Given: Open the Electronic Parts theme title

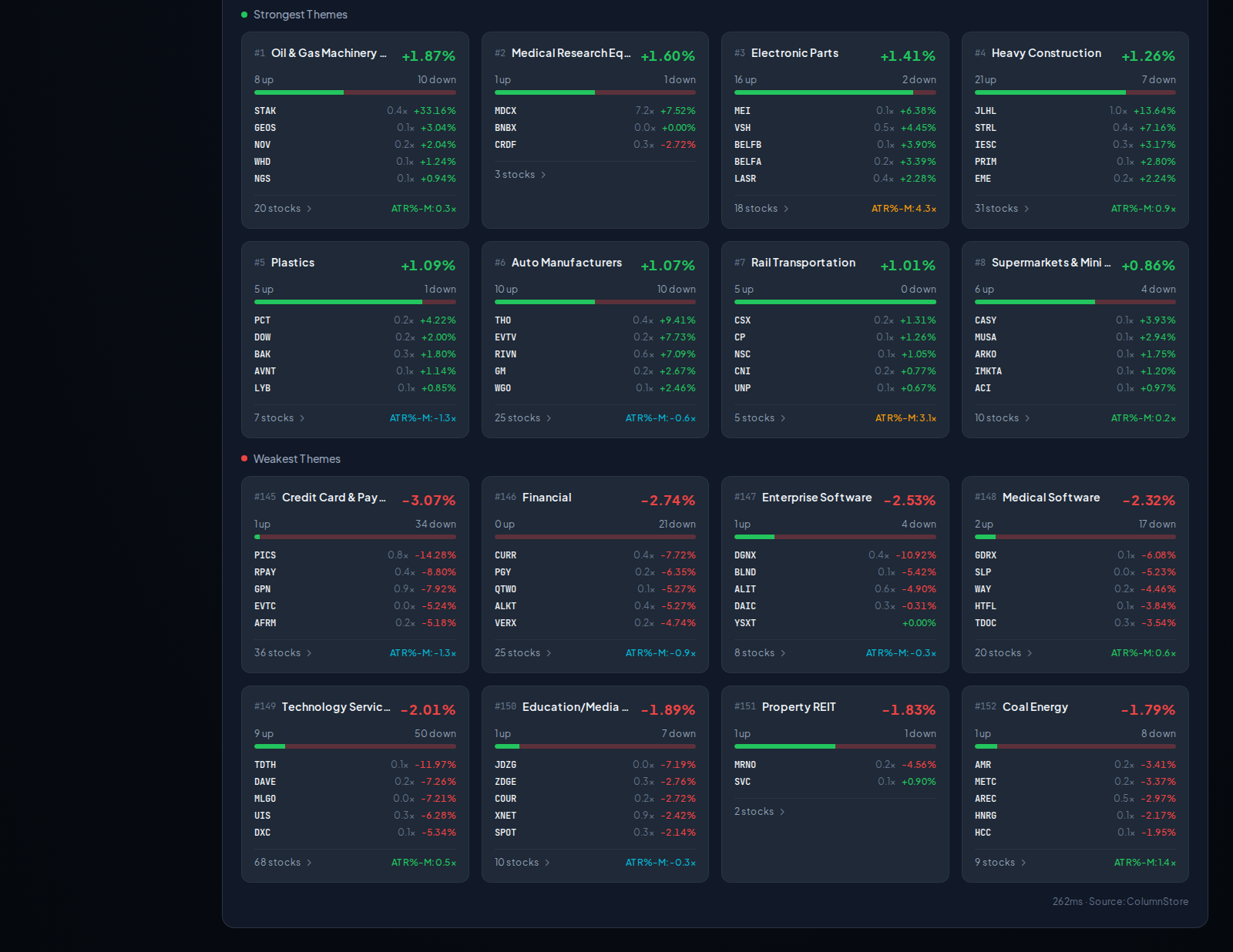Looking at the screenshot, I should click(795, 53).
